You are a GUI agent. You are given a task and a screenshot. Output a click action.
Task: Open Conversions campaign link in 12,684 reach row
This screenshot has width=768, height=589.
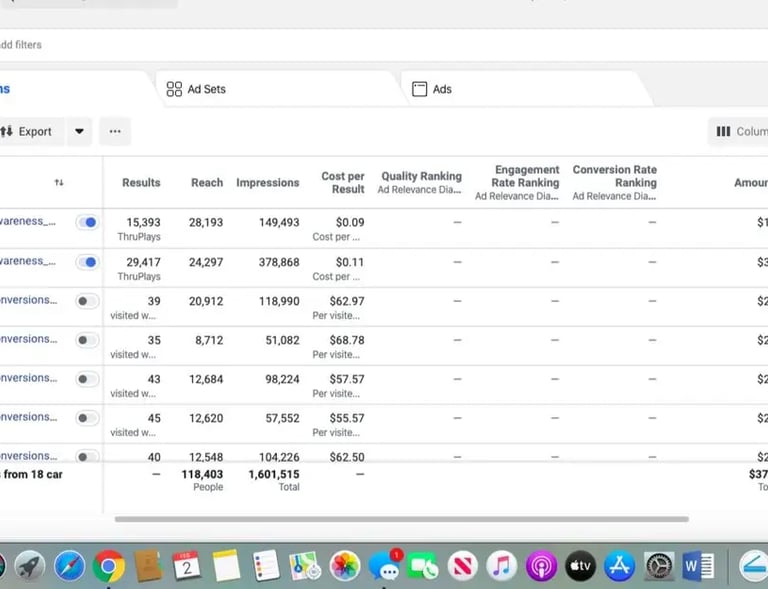coord(28,378)
